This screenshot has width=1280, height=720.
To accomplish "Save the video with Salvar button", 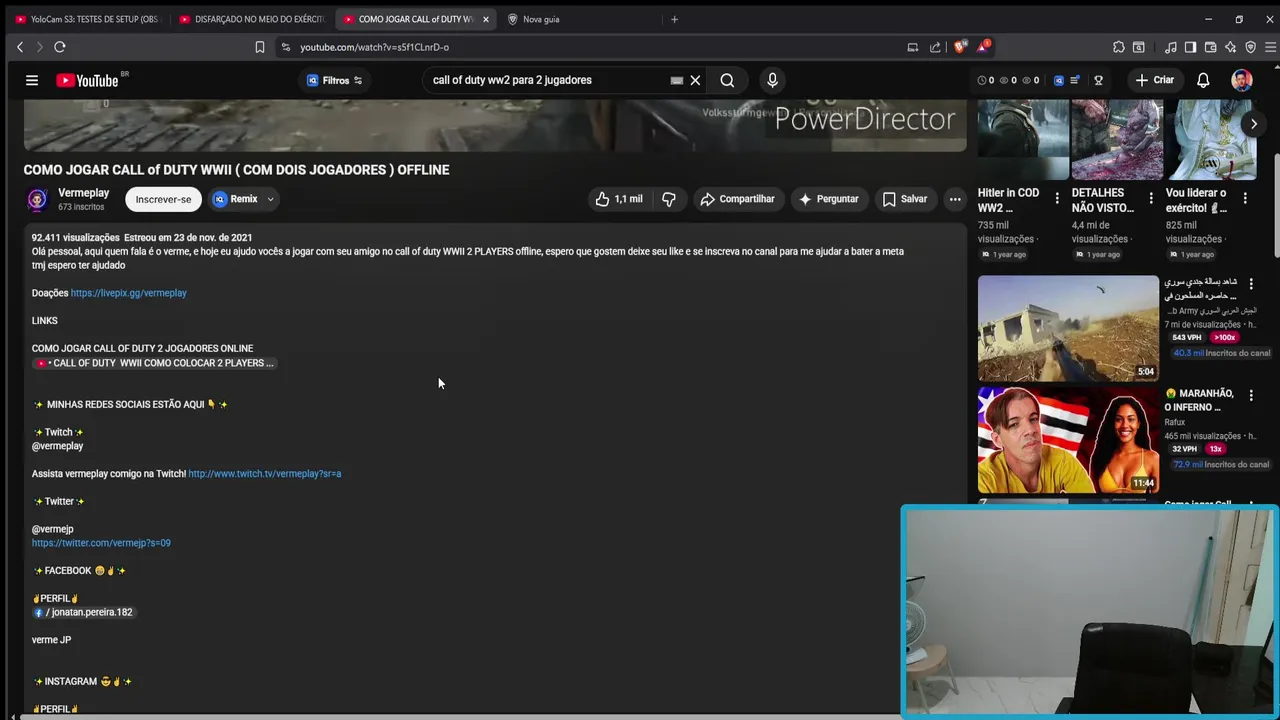I will pos(905,199).
